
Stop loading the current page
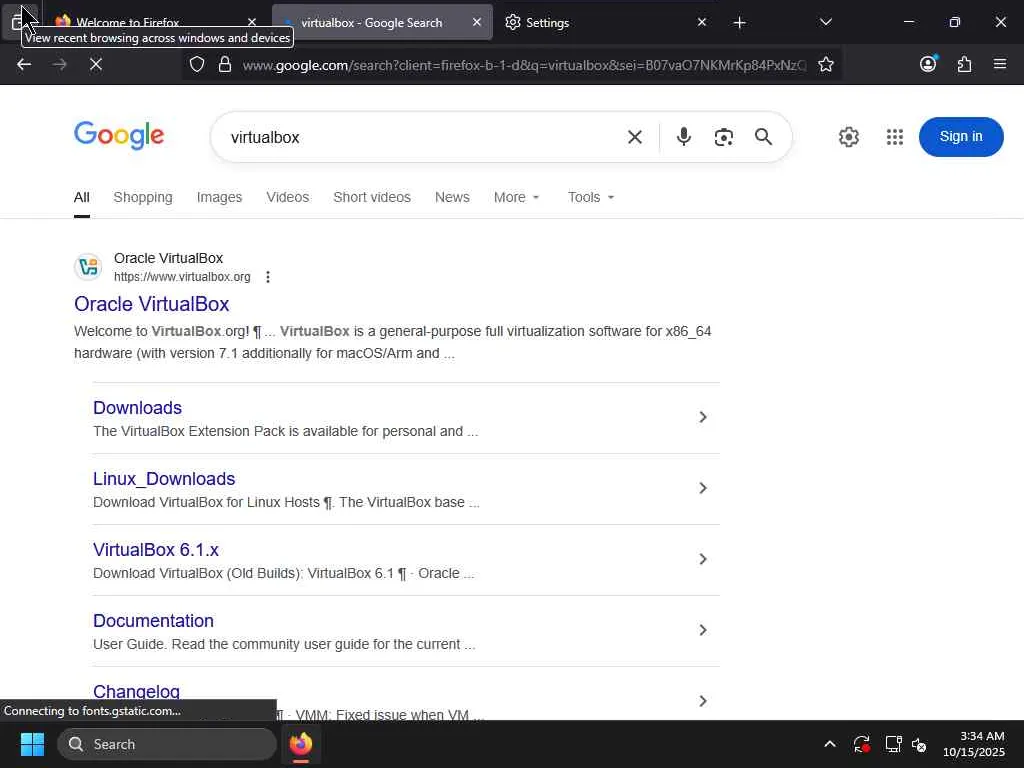[x=95, y=65]
